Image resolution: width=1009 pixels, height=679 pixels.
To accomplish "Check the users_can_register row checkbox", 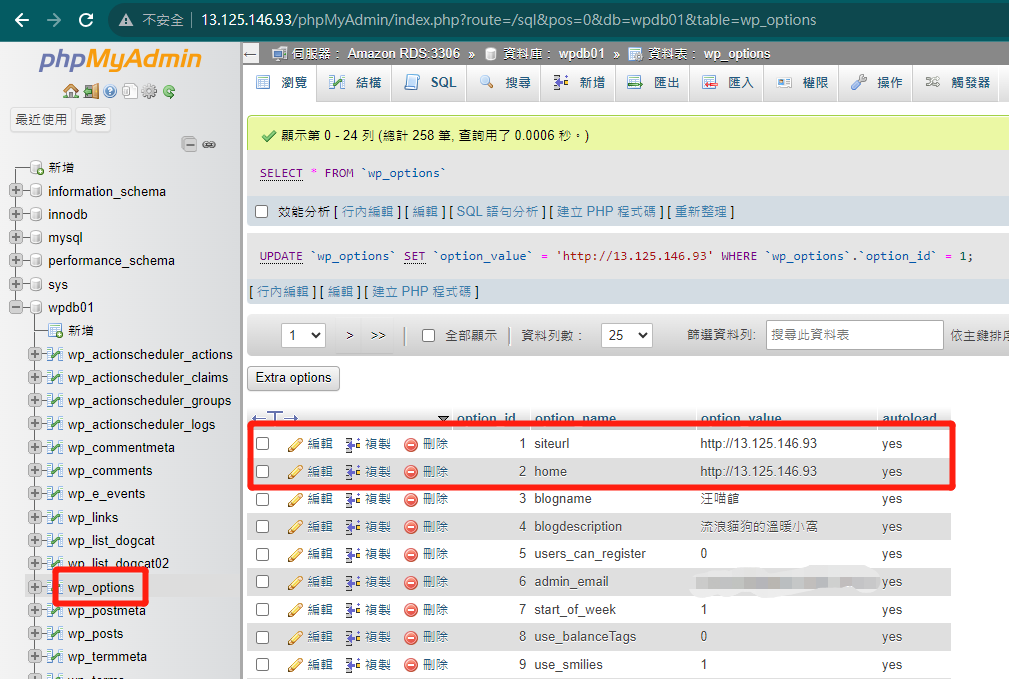I will point(263,554).
